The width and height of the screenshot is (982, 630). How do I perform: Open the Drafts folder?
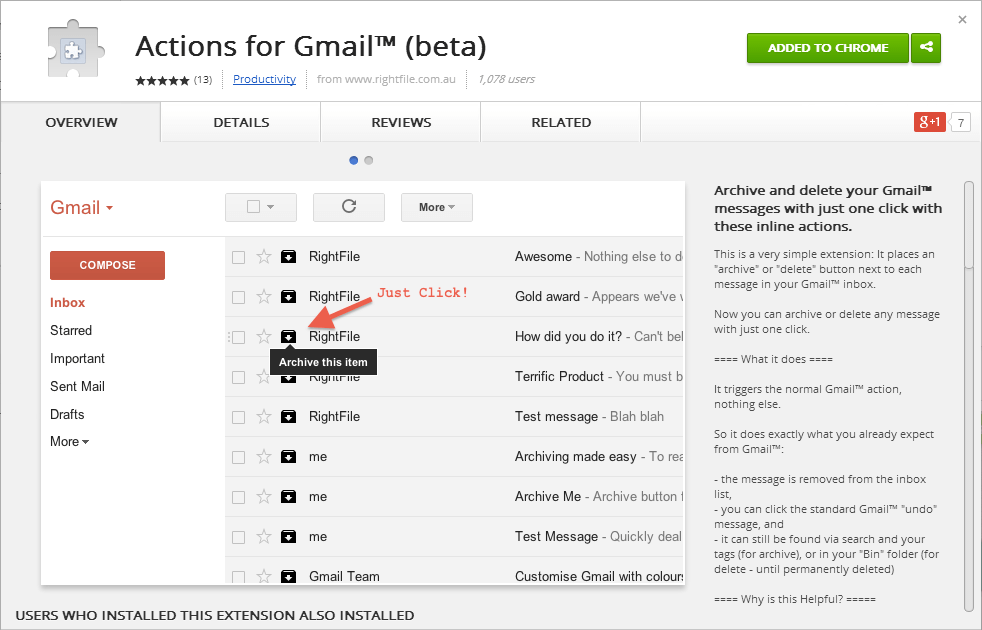pyautogui.click(x=67, y=414)
